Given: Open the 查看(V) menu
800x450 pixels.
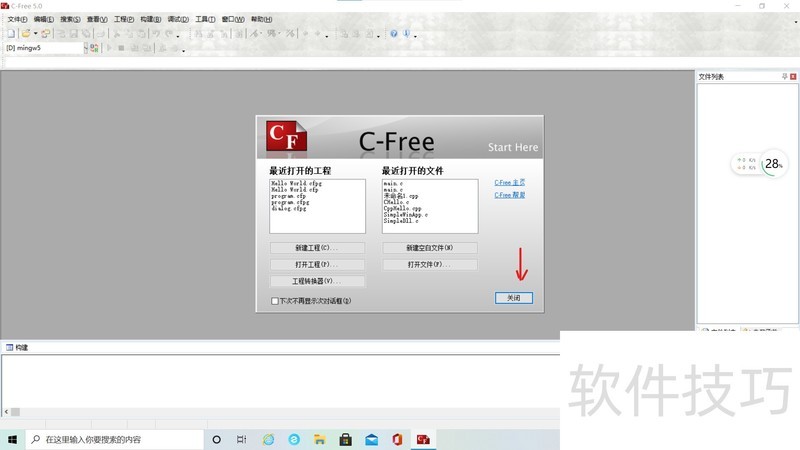Looking at the screenshot, I should point(97,19).
